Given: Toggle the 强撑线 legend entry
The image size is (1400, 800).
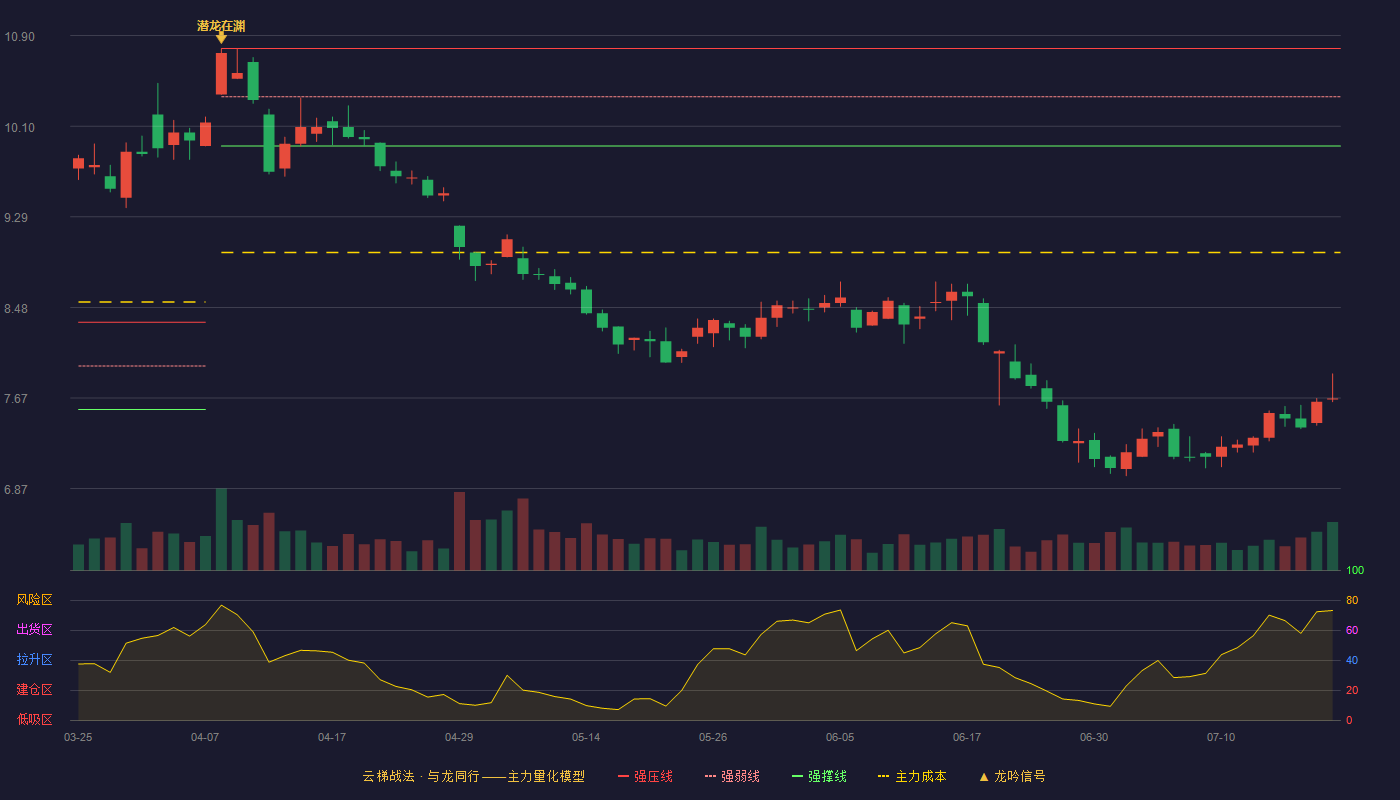Looking at the screenshot, I should click(x=819, y=776).
